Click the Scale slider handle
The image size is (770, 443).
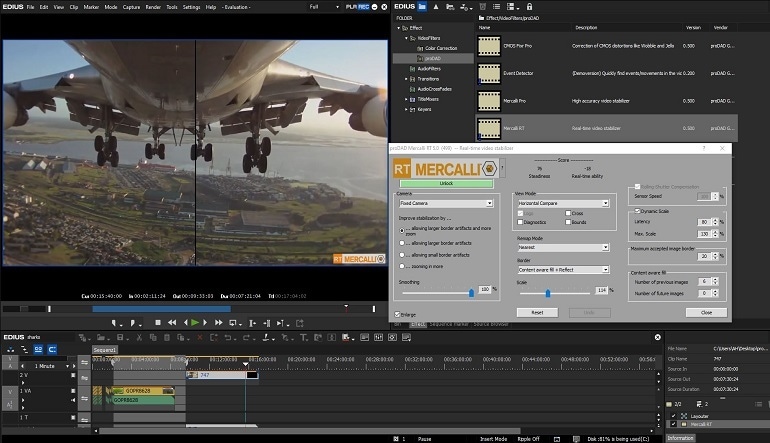click(548, 293)
